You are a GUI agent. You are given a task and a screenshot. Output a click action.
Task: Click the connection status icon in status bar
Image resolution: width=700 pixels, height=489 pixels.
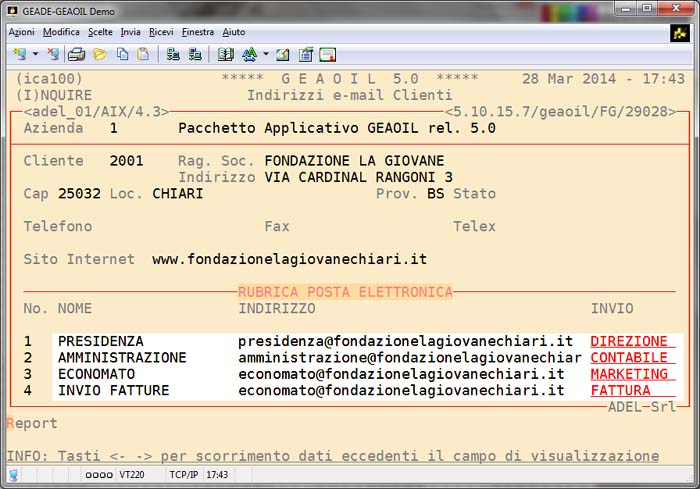[x=14, y=475]
